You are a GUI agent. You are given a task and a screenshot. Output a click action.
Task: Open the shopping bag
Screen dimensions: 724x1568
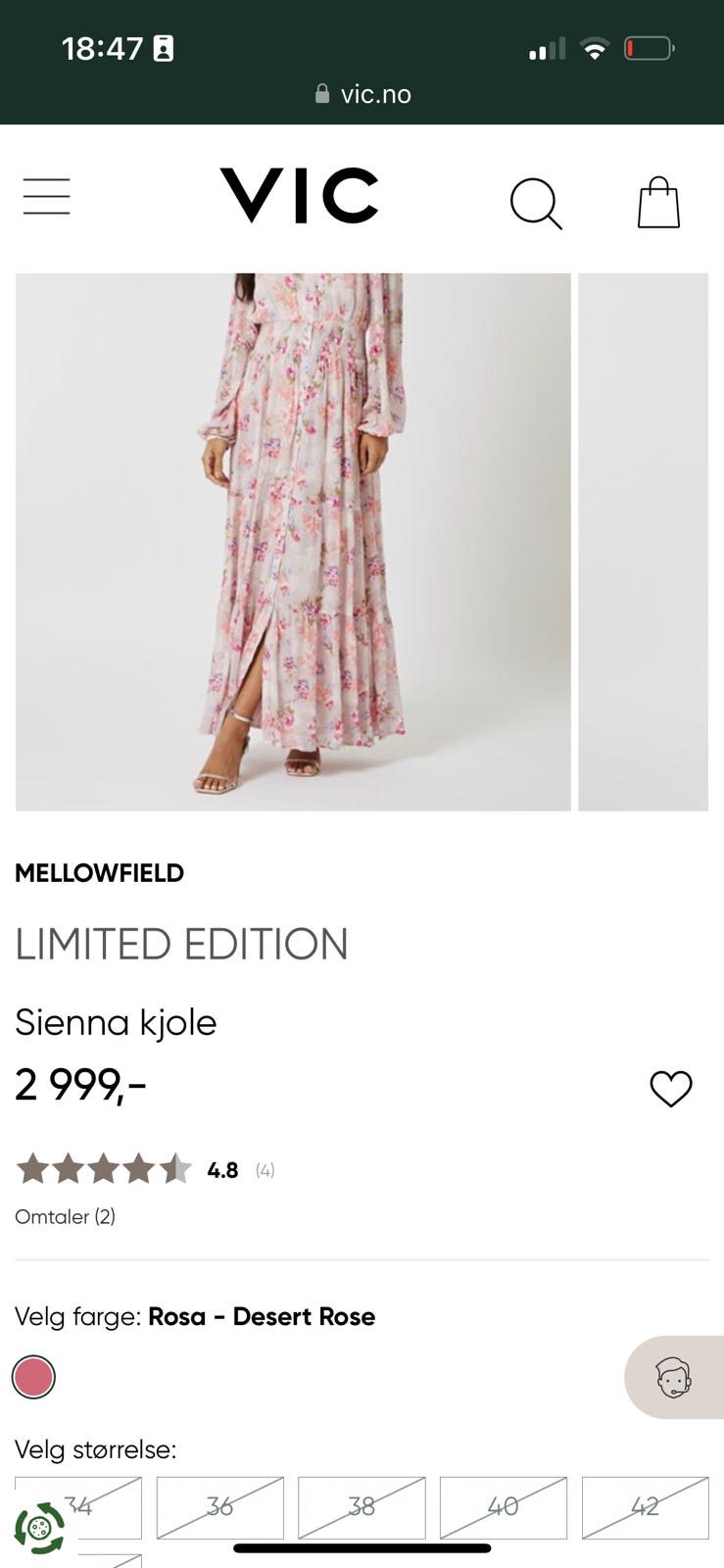tap(657, 201)
